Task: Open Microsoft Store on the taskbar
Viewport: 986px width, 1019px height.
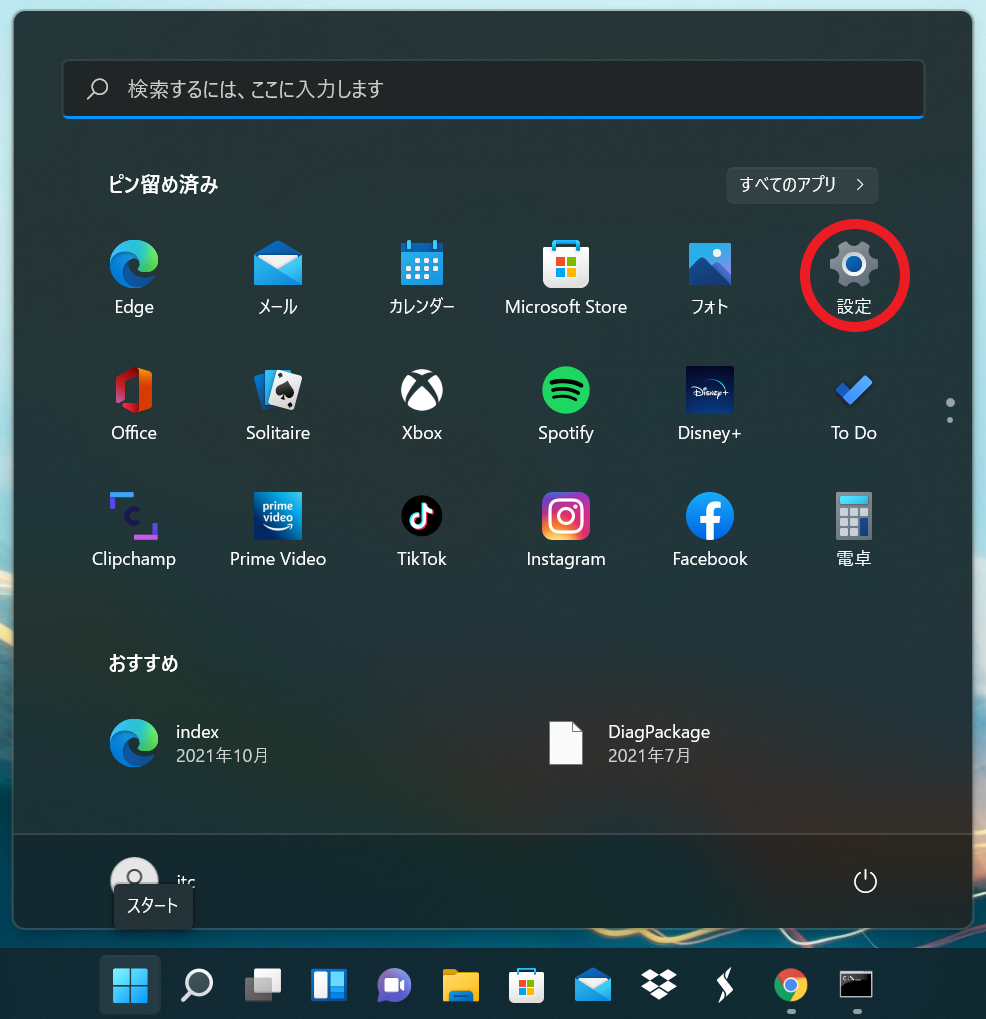Action: click(526, 985)
